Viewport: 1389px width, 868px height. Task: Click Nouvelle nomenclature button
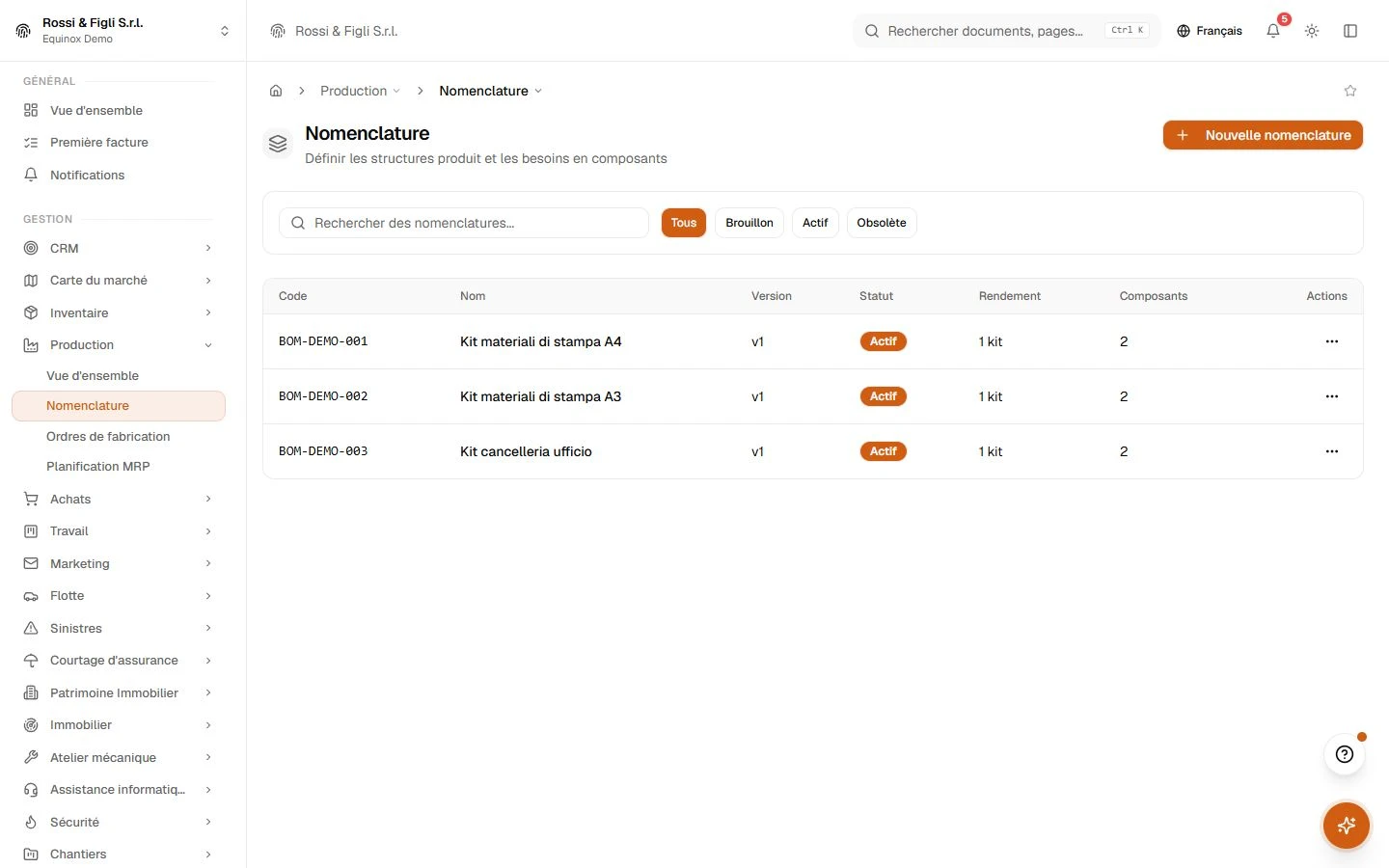coord(1263,135)
